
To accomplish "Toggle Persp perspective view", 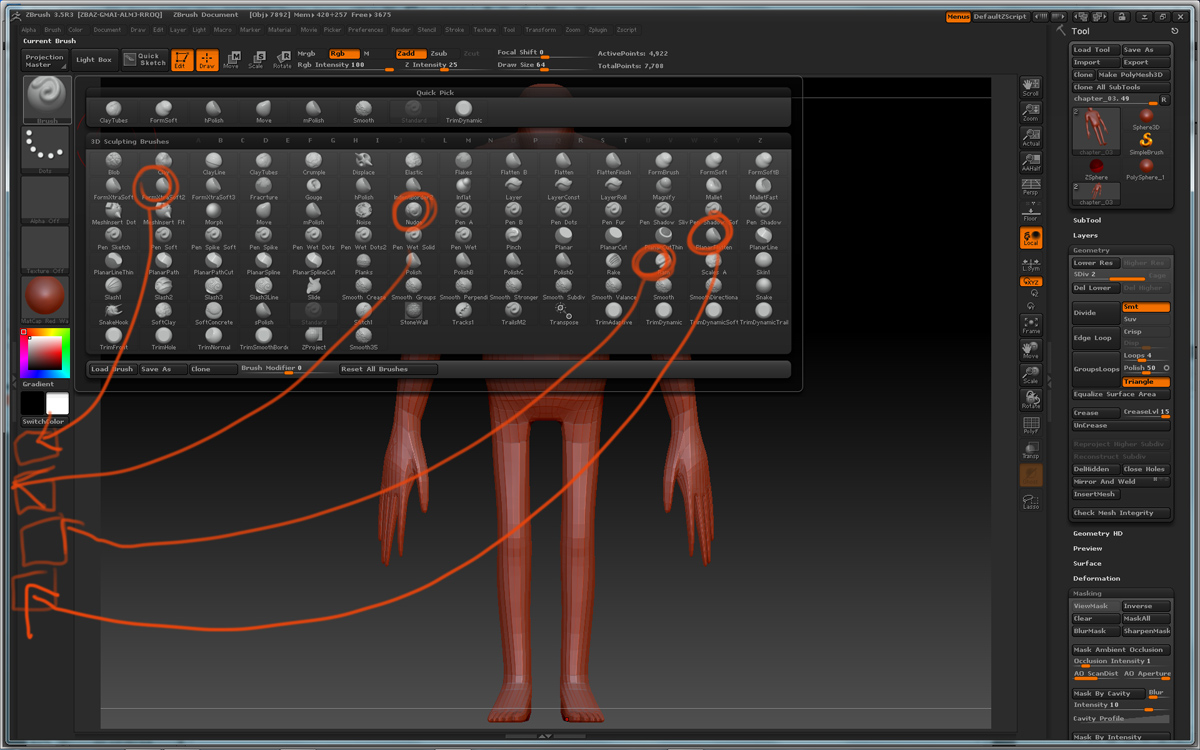I will (1030, 187).
